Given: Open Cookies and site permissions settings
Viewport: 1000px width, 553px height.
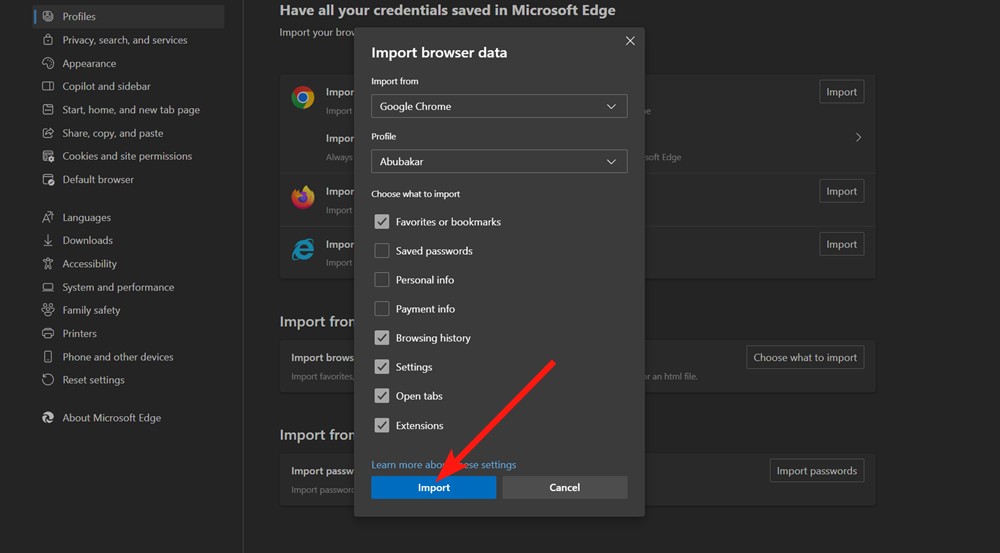Looking at the screenshot, I should click(x=126, y=156).
